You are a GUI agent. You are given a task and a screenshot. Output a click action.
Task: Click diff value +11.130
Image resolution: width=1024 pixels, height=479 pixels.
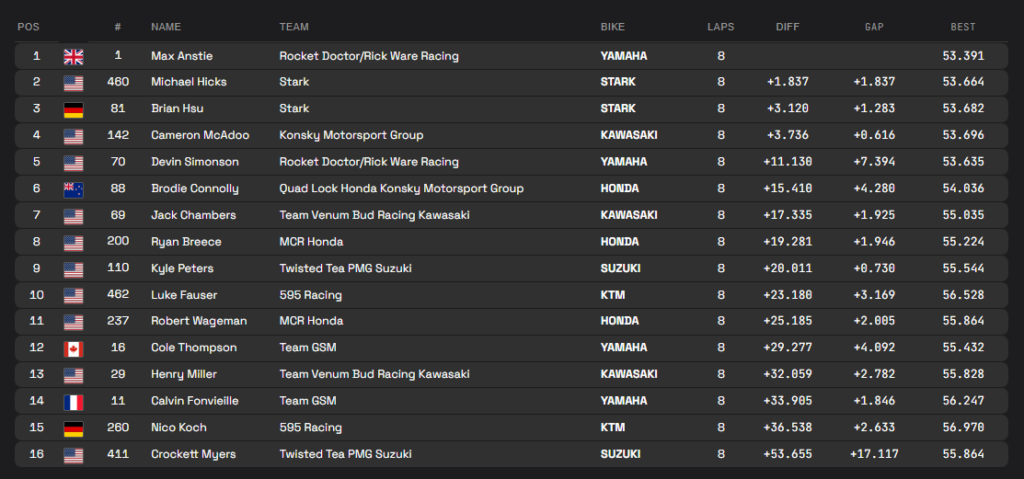(x=788, y=162)
